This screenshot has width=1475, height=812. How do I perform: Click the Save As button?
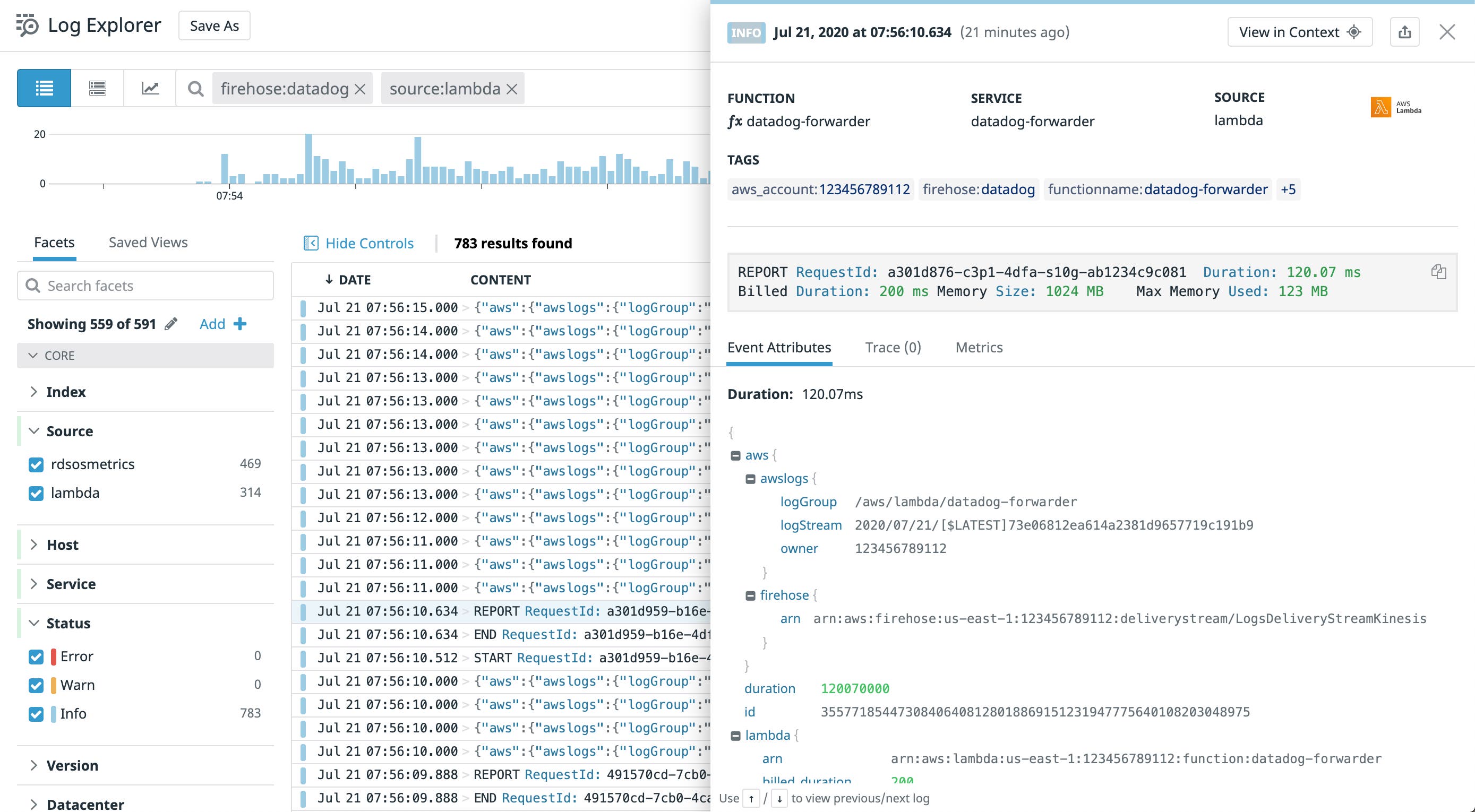click(213, 25)
